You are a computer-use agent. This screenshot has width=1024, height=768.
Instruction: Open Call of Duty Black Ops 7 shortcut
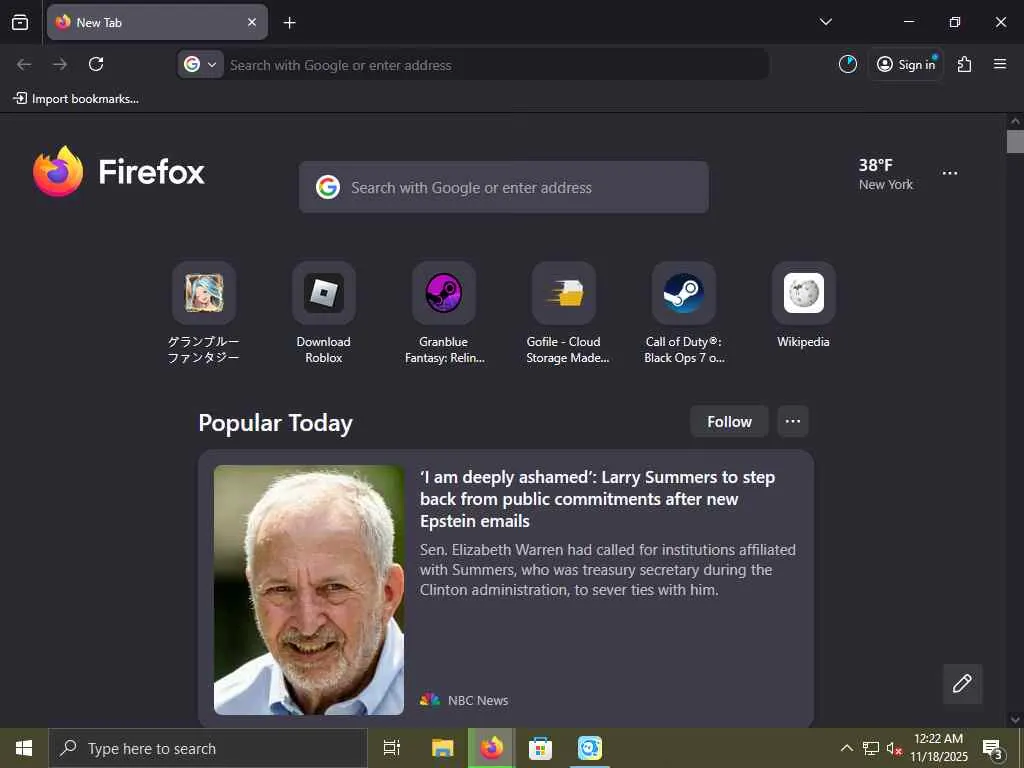(x=684, y=313)
